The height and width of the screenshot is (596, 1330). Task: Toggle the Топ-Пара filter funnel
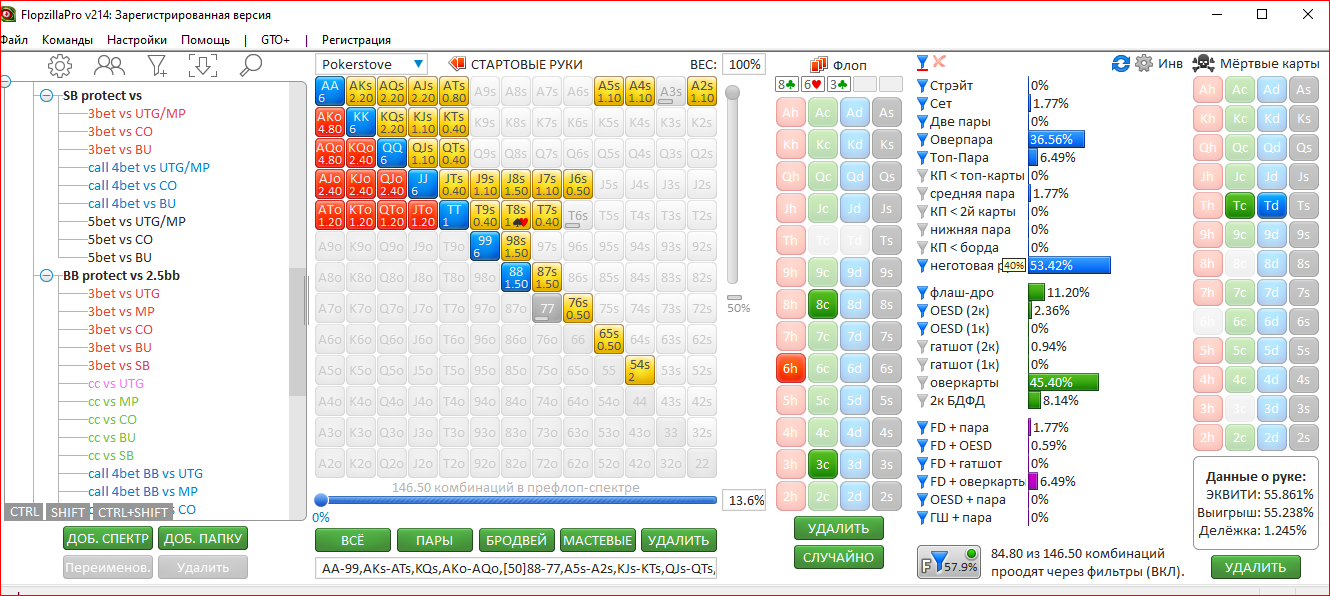[x=922, y=158]
